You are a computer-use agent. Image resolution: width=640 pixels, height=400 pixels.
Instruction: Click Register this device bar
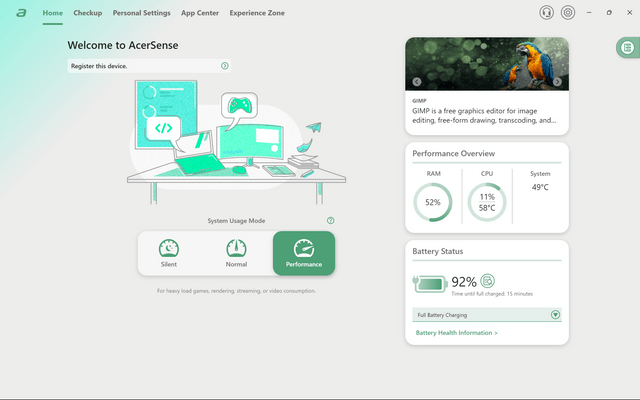(149, 66)
